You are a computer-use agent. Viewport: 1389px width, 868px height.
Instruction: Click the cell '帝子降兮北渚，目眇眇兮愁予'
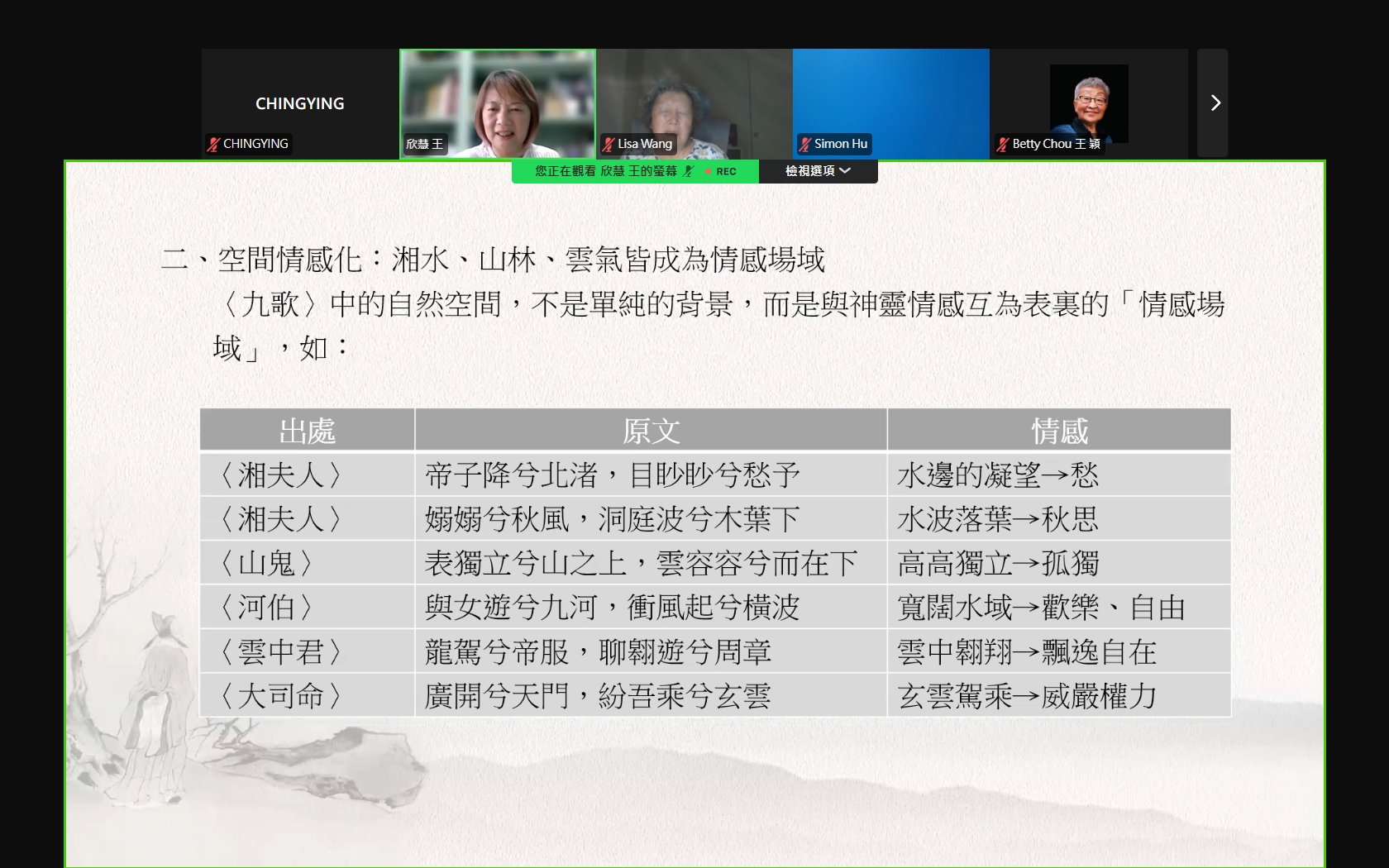(652, 475)
